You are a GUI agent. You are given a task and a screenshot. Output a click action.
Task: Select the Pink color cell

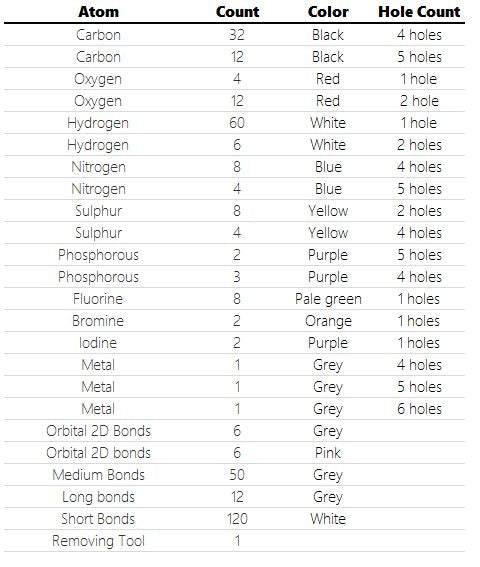[x=328, y=453]
